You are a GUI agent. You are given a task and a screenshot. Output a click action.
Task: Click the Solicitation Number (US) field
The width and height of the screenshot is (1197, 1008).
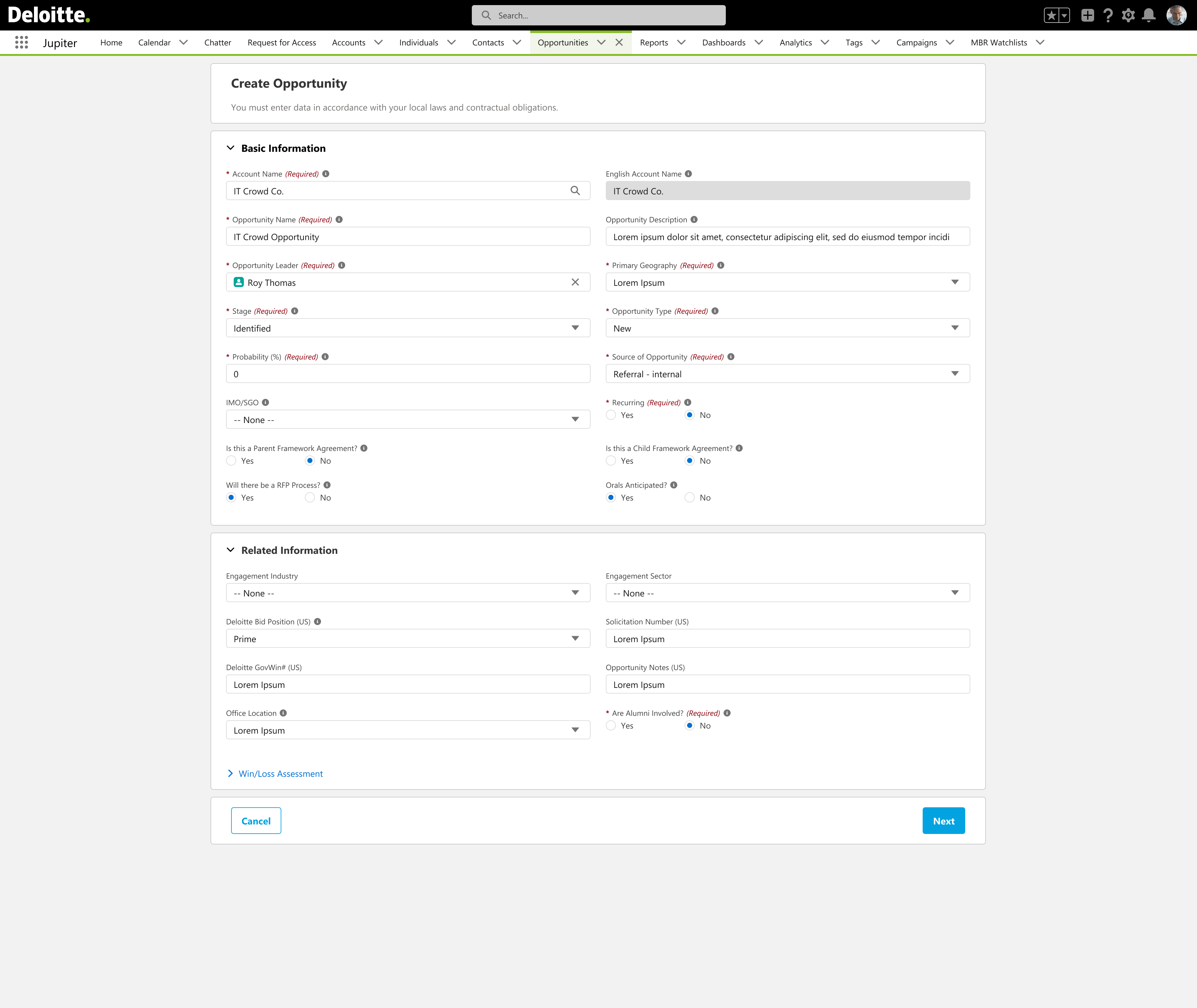tap(787, 639)
